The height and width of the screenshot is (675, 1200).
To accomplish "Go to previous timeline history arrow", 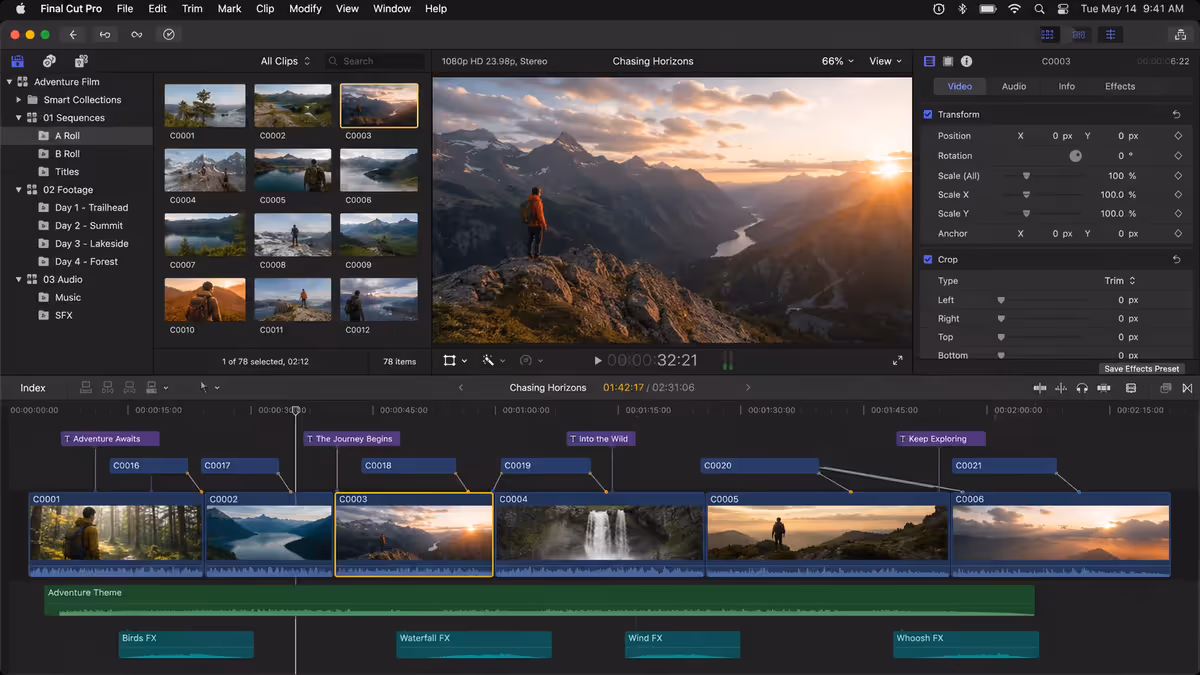I will tap(461, 388).
